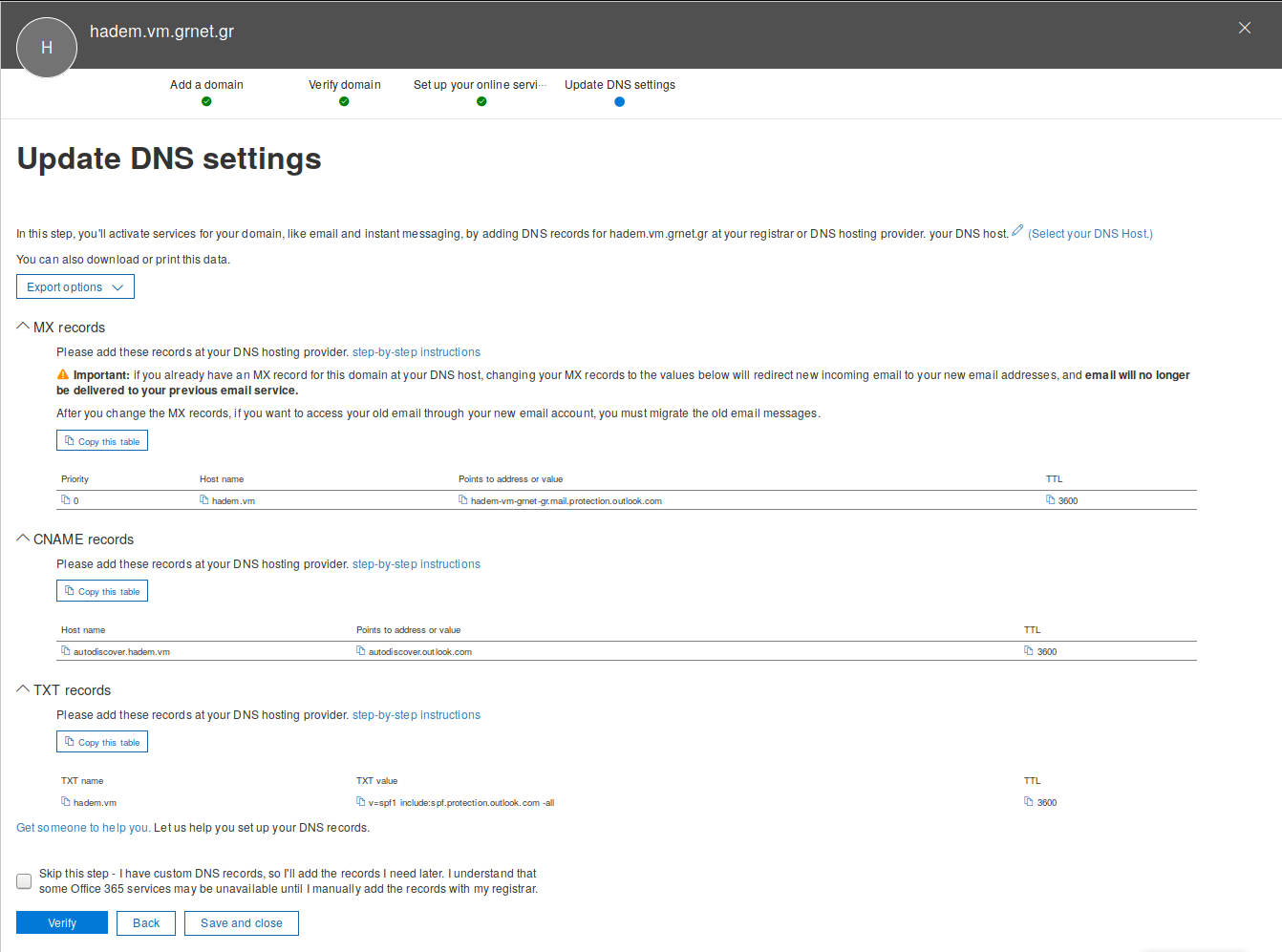
Task: Collapse the TXT records section
Action: click(23, 689)
